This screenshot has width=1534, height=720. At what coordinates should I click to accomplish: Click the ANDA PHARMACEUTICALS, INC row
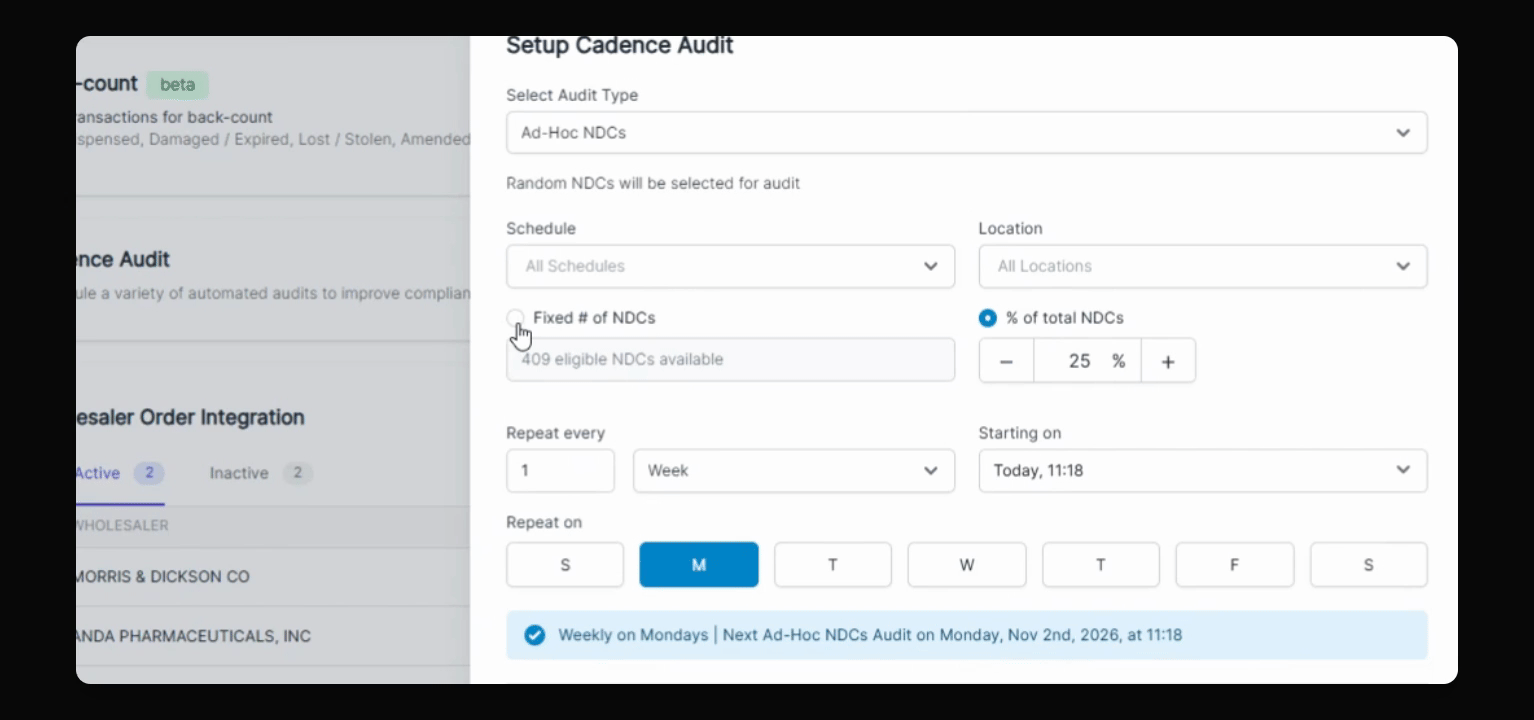pyautogui.click(x=273, y=636)
